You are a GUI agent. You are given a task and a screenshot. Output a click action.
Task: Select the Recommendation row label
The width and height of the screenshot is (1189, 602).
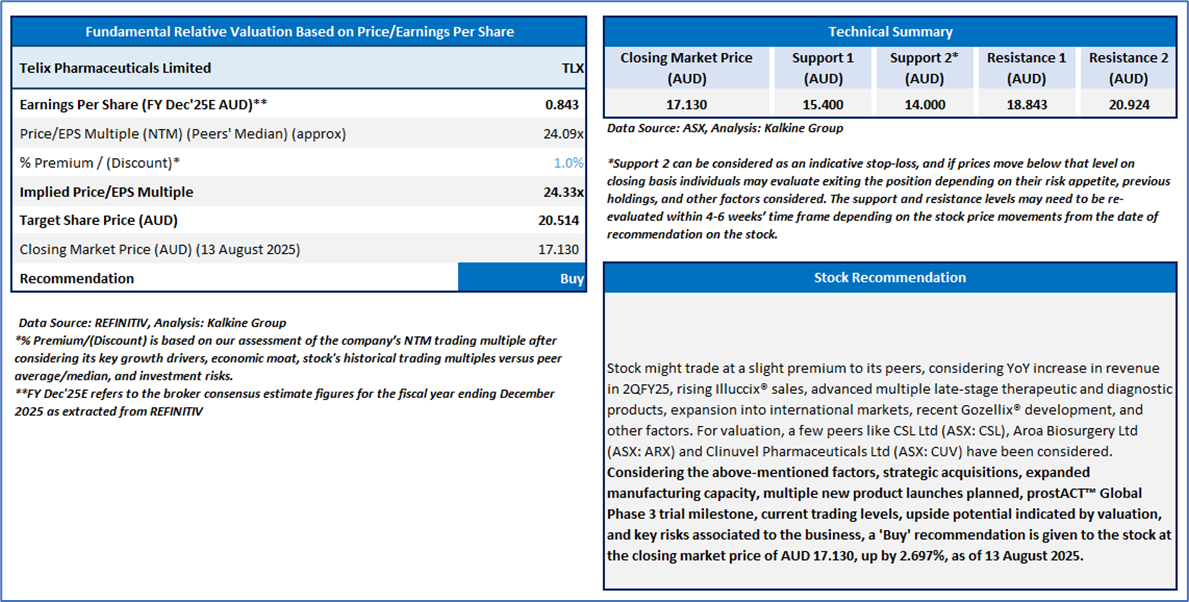[77, 278]
